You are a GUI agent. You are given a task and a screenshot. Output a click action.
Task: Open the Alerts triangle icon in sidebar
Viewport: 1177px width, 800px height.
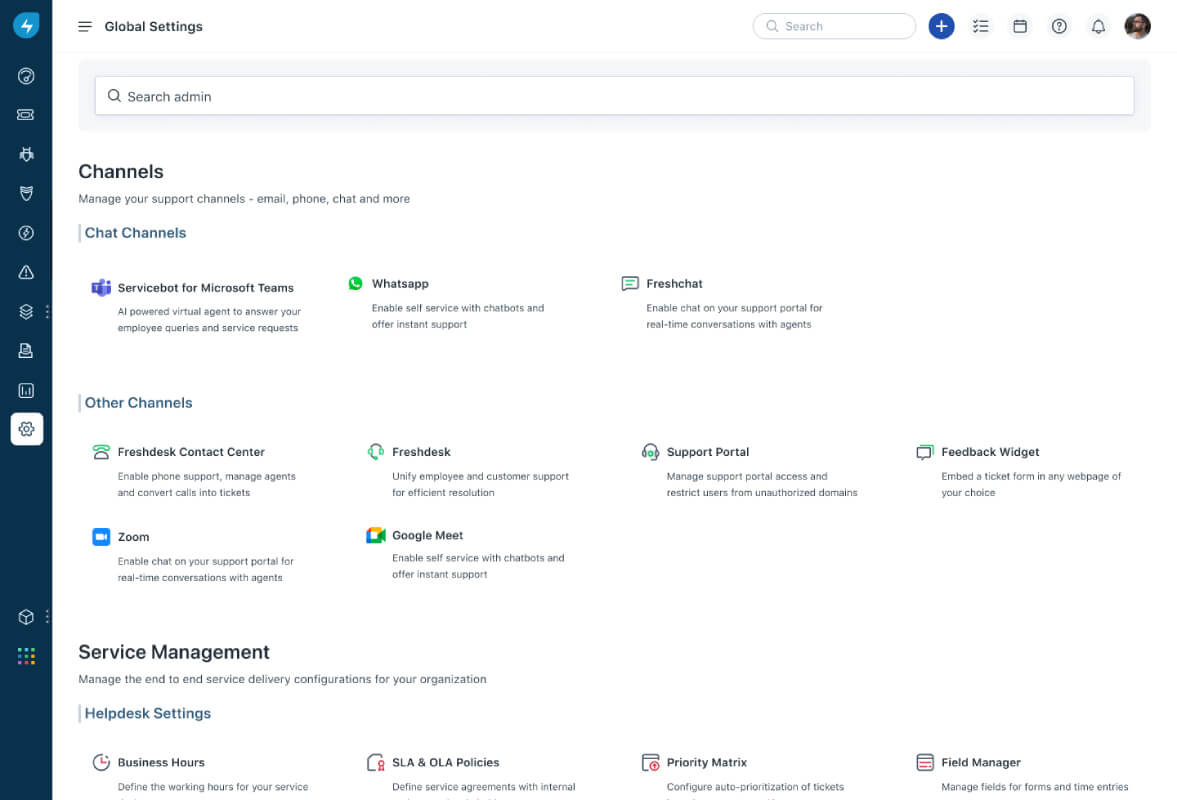[26, 272]
